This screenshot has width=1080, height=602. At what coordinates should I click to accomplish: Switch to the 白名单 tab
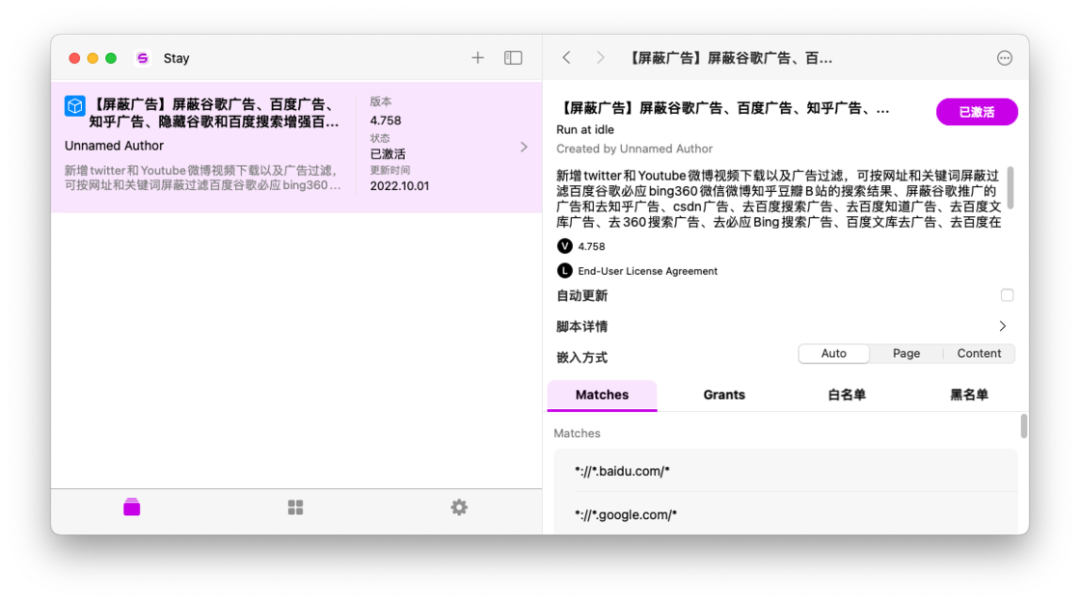coord(847,395)
